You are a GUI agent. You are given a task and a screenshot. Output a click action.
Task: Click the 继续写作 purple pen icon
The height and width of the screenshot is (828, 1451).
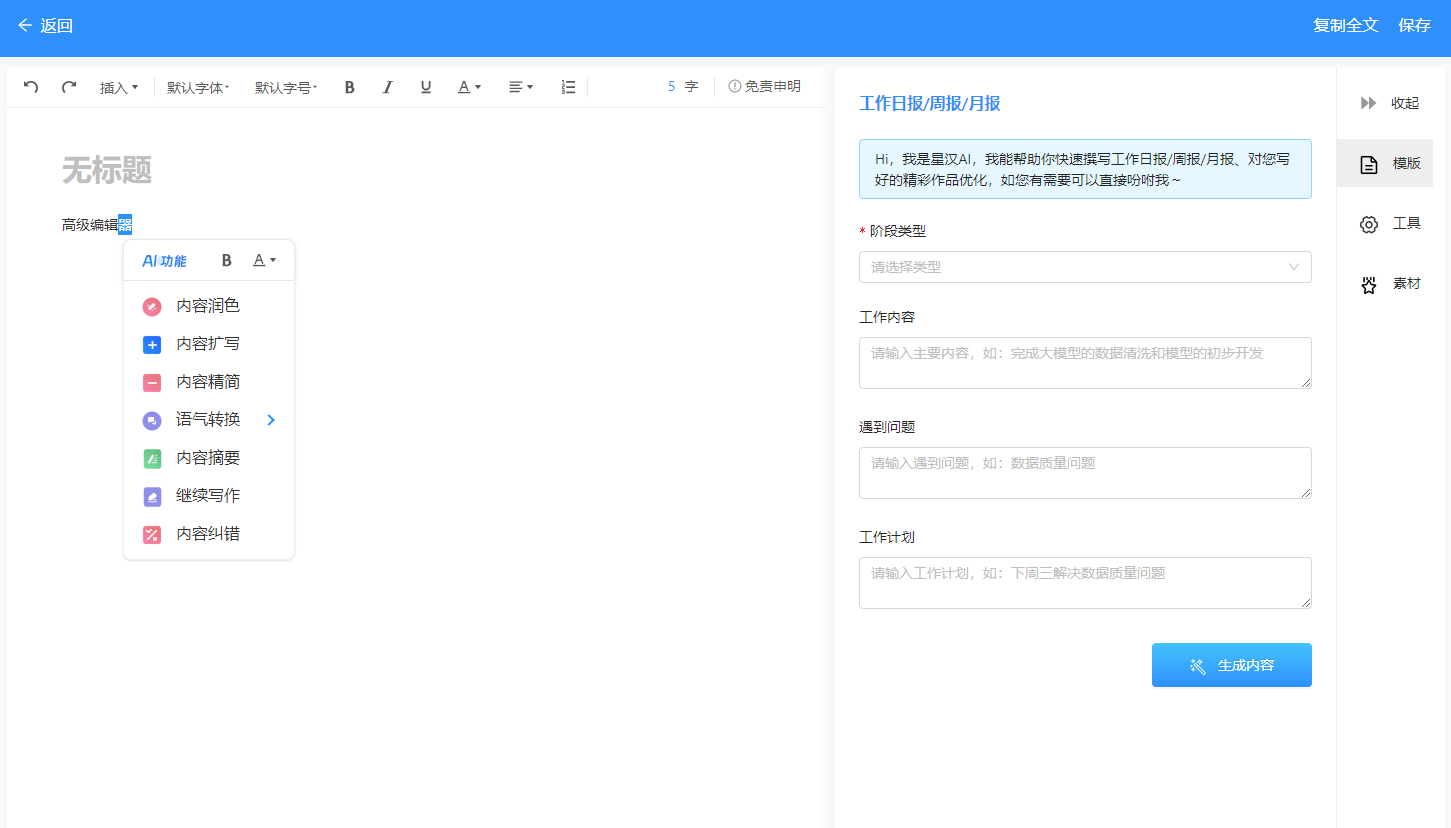[x=152, y=496]
